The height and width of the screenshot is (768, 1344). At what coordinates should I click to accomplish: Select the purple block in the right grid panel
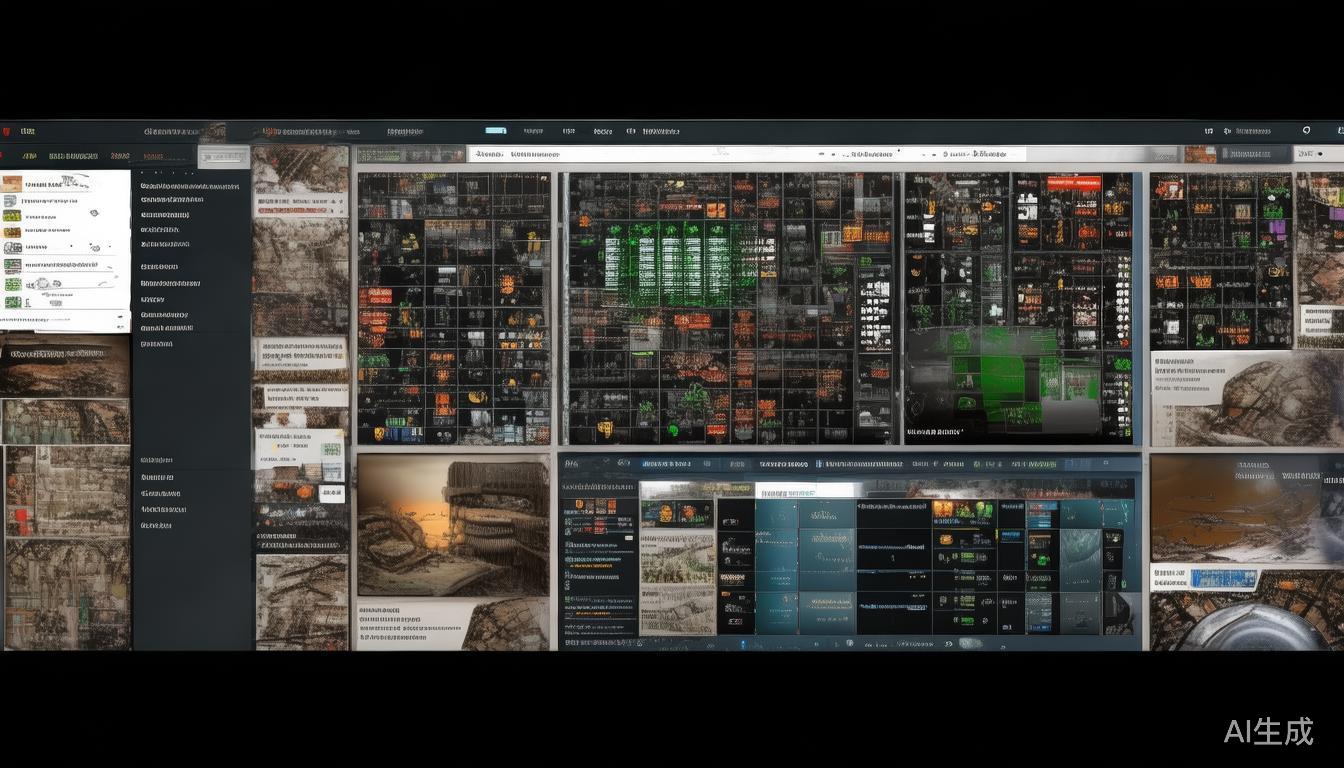point(1277,227)
